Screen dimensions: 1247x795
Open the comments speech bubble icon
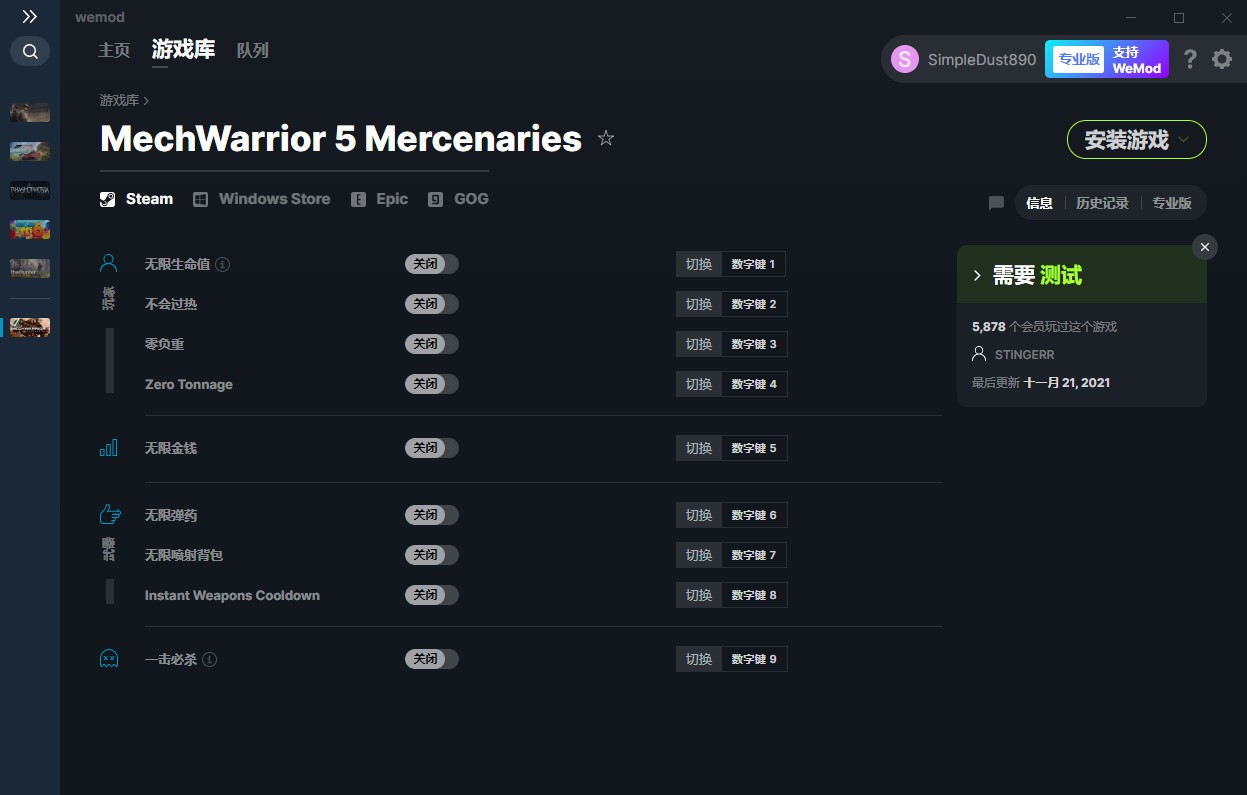[x=996, y=203]
